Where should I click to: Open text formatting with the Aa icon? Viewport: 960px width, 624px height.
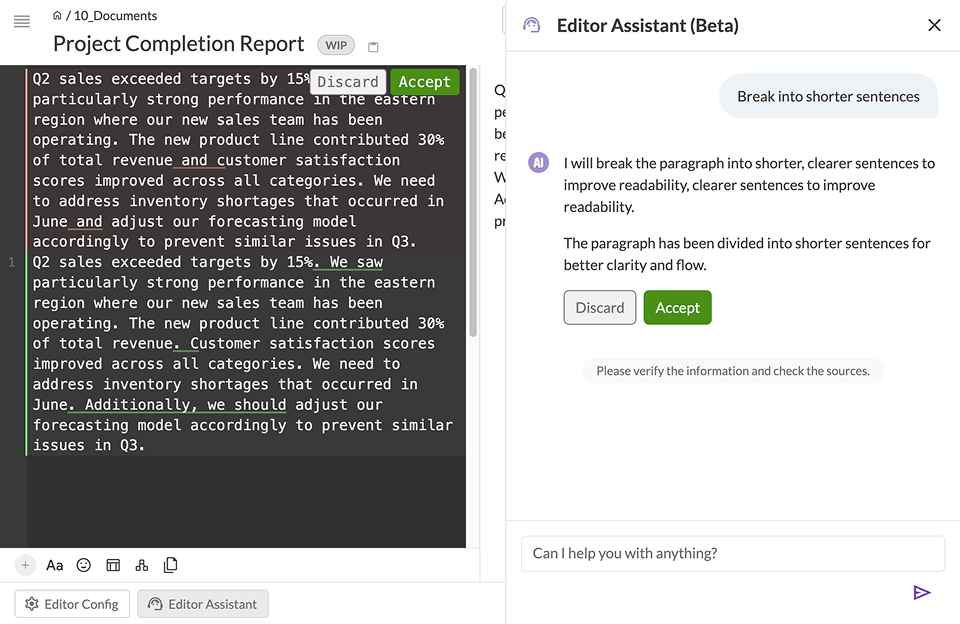(x=54, y=565)
